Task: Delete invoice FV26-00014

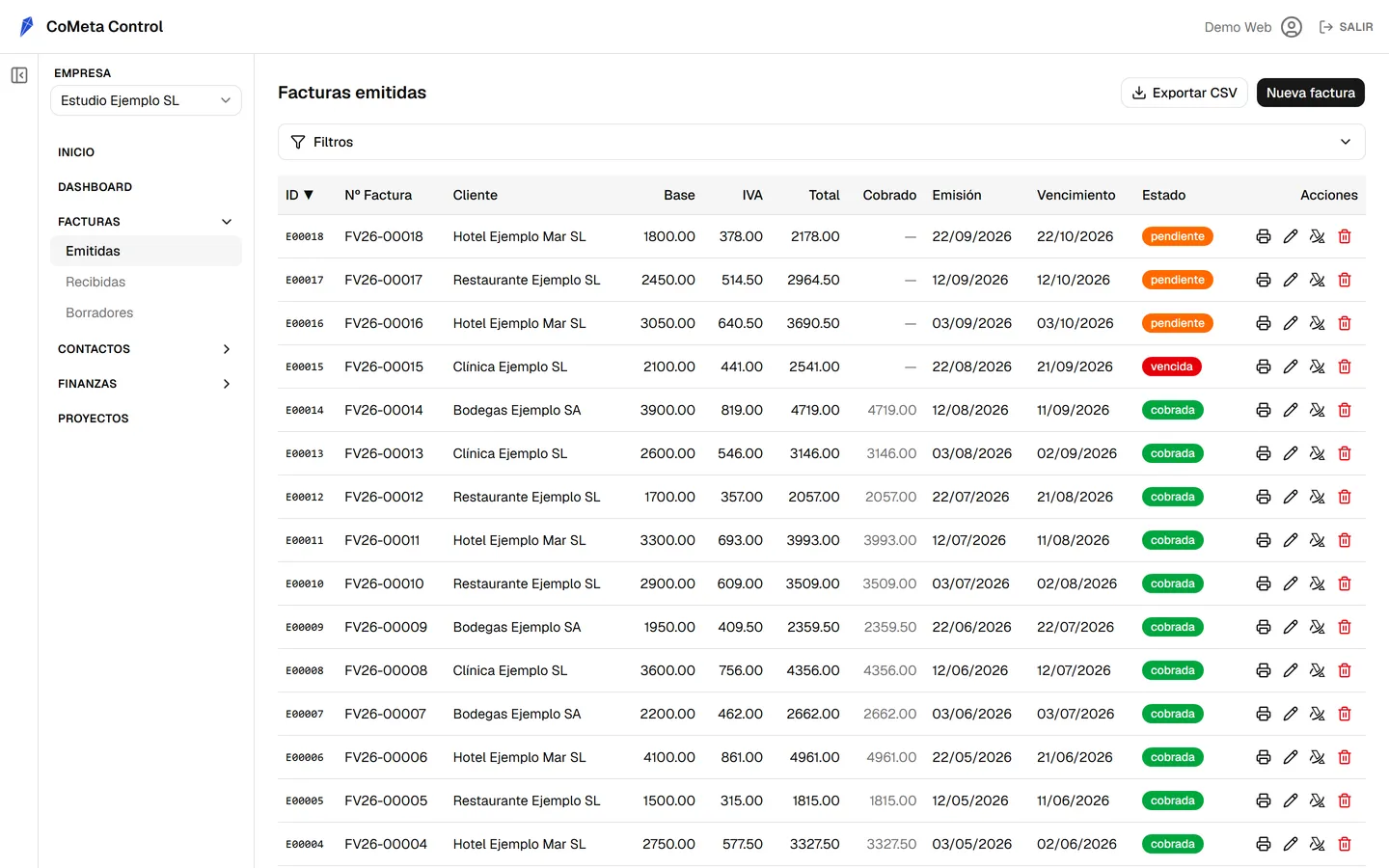Action: tap(1345, 410)
